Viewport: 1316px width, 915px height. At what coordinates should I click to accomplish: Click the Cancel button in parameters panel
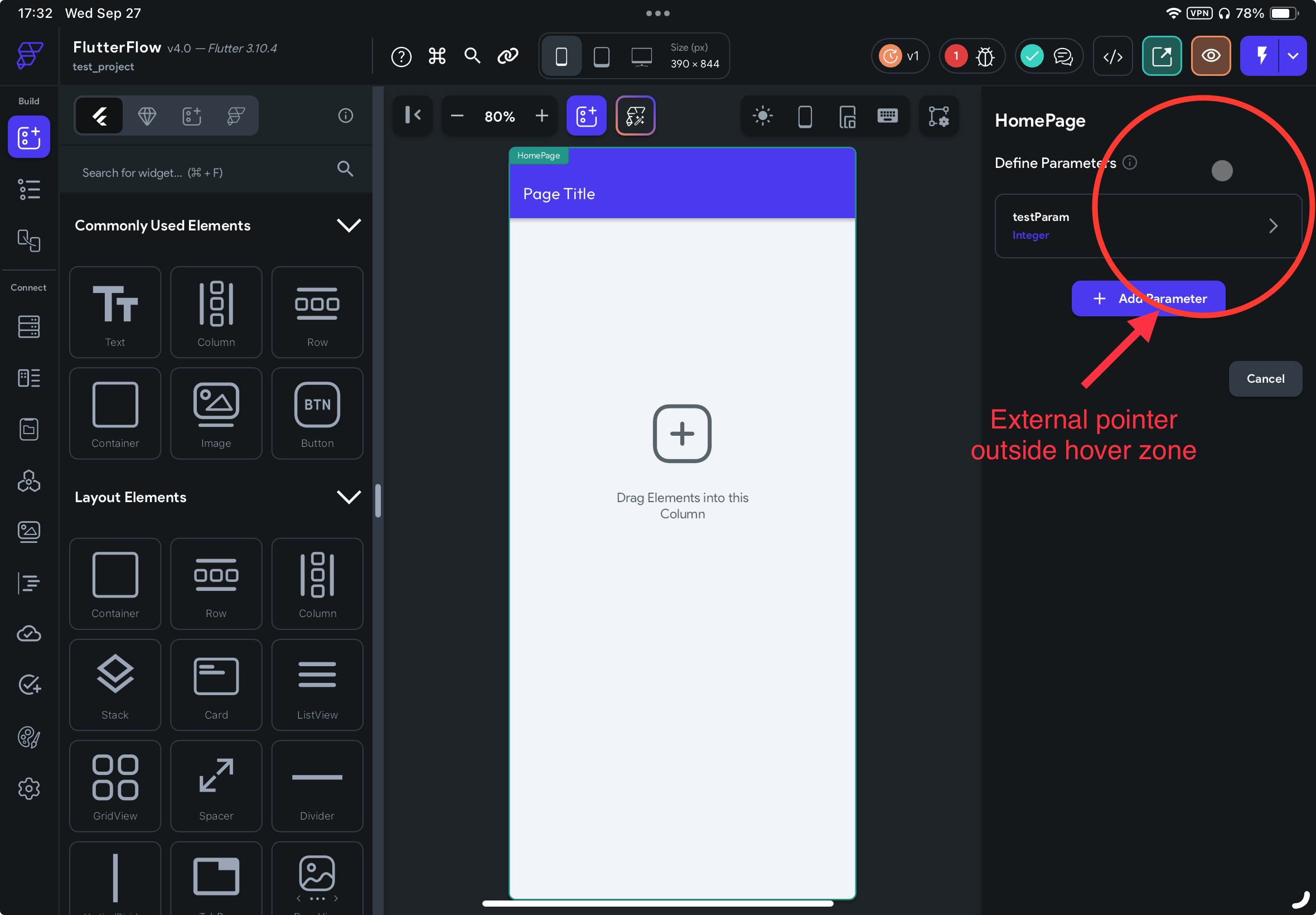coord(1265,378)
